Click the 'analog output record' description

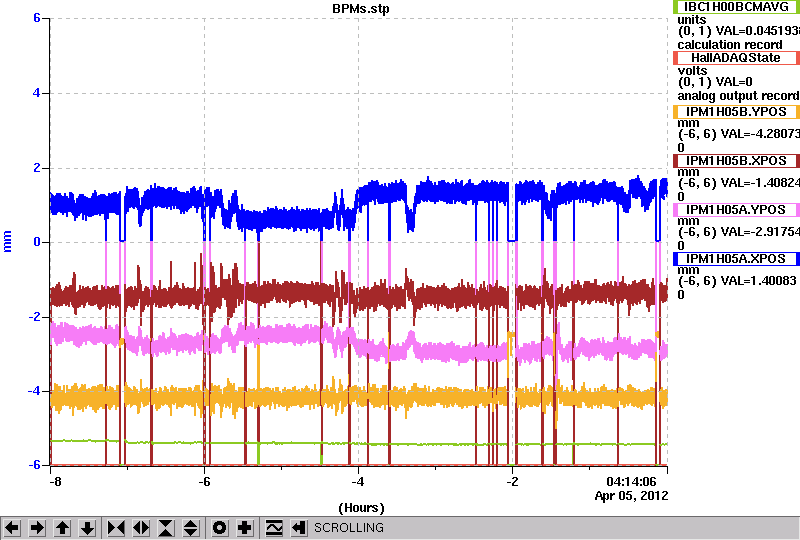(738, 96)
